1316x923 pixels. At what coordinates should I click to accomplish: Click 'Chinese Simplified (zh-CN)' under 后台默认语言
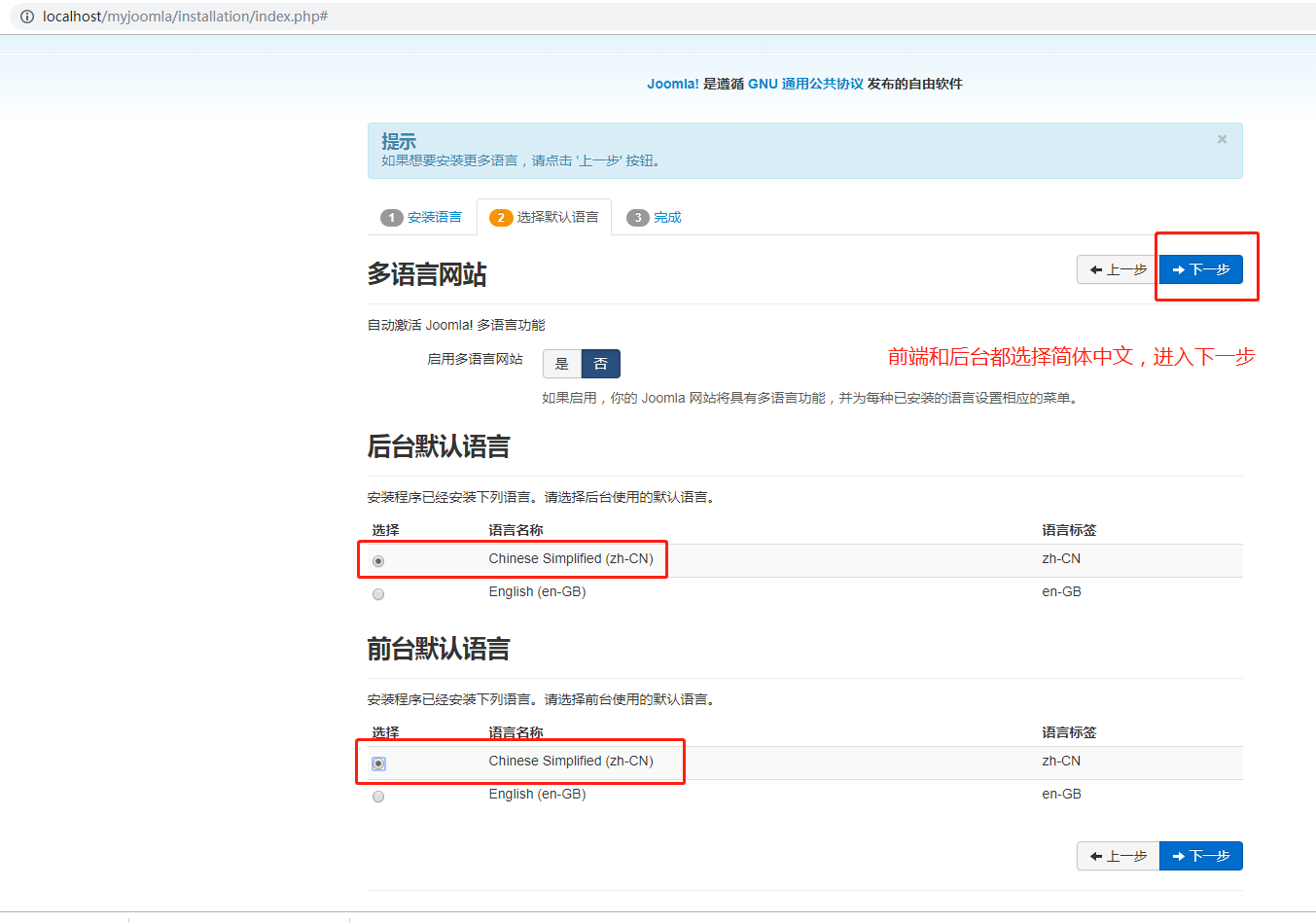(x=571, y=558)
